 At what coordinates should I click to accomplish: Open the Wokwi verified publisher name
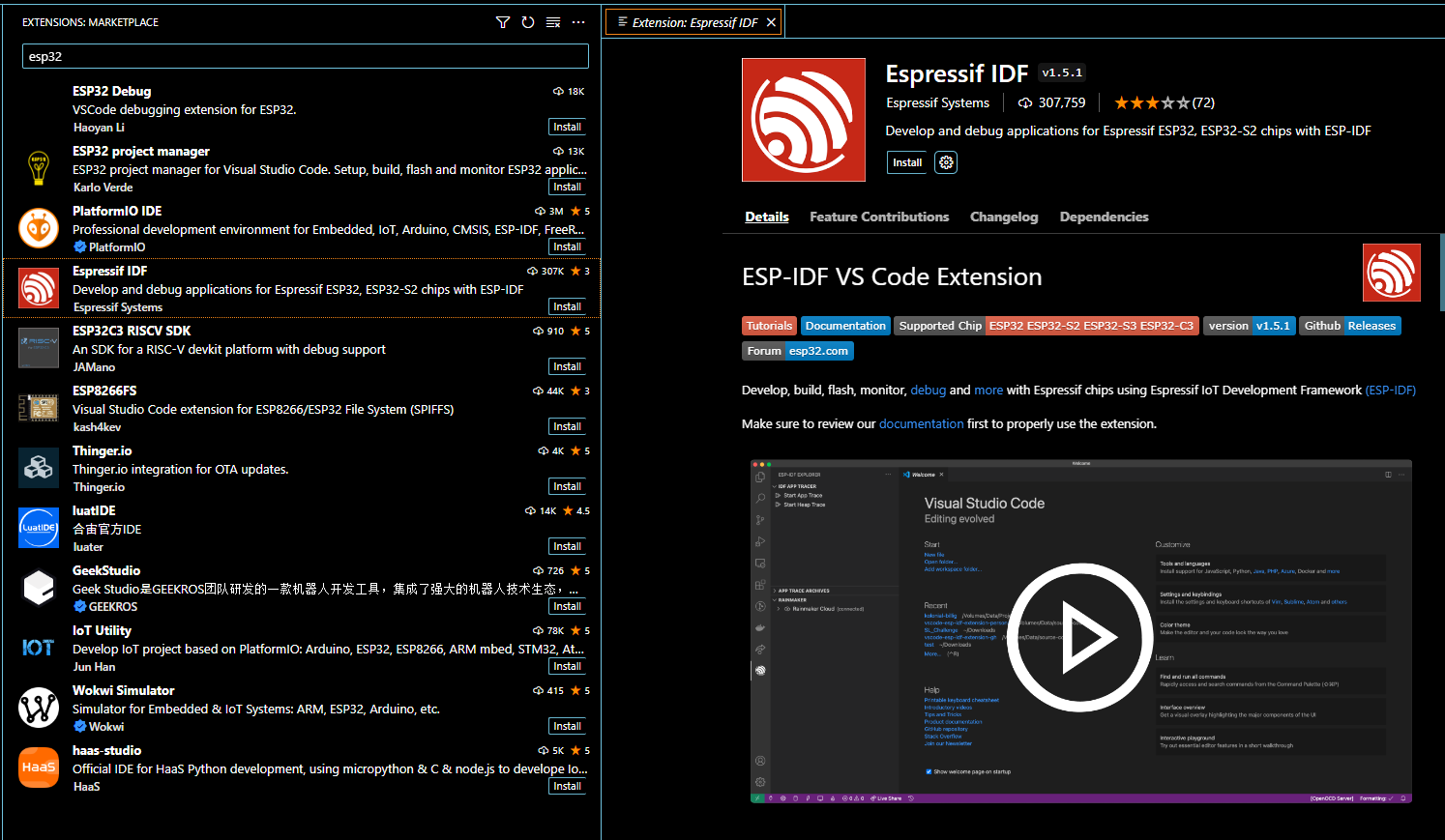(106, 726)
